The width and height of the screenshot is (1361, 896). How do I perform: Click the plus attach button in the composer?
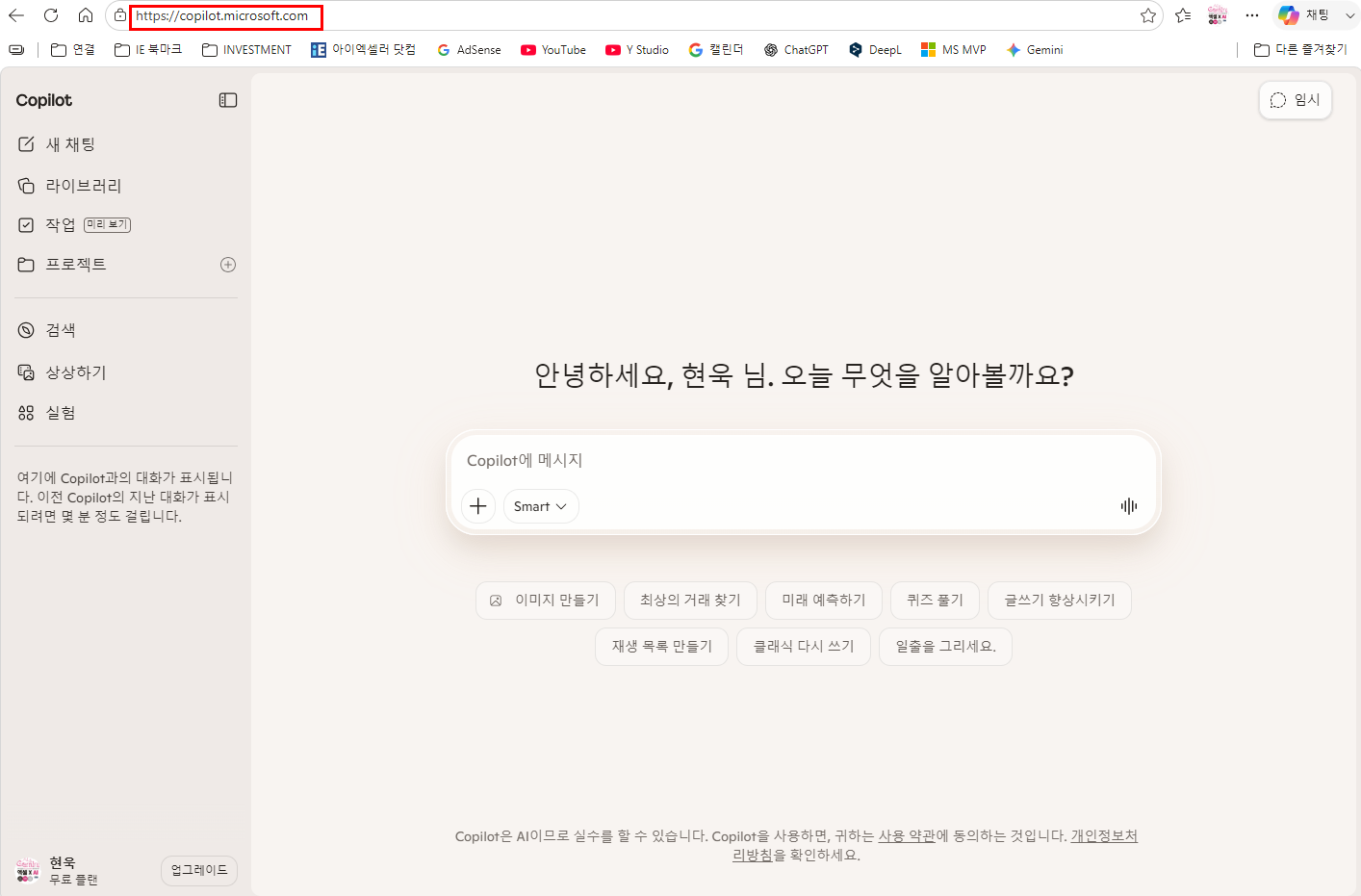coord(478,506)
